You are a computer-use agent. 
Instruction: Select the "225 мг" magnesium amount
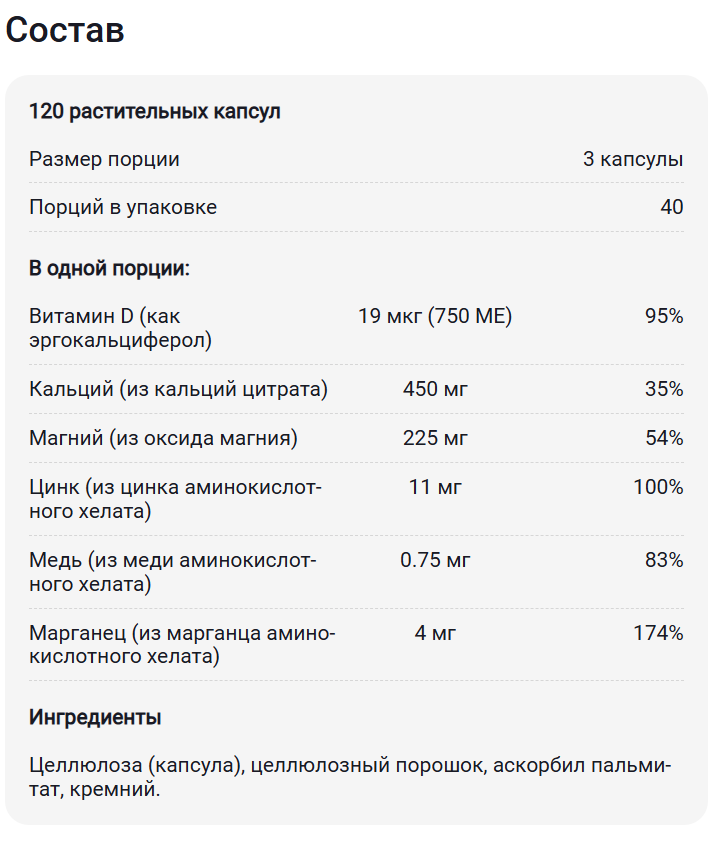point(434,438)
